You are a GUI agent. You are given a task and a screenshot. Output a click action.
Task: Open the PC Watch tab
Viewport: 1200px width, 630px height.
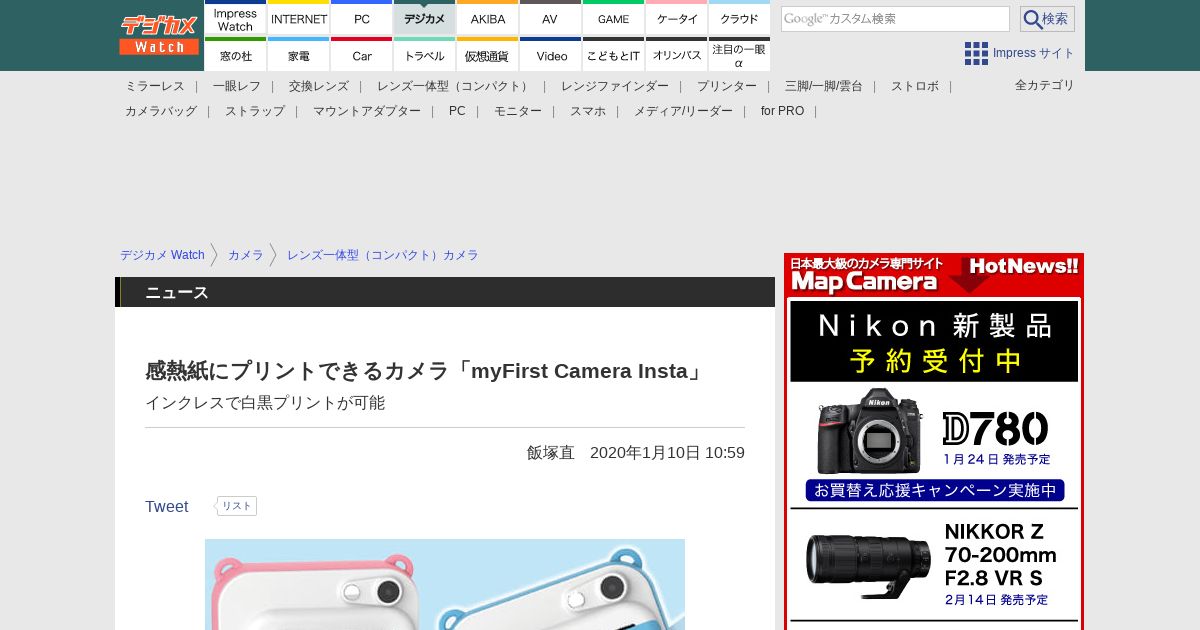pos(362,17)
